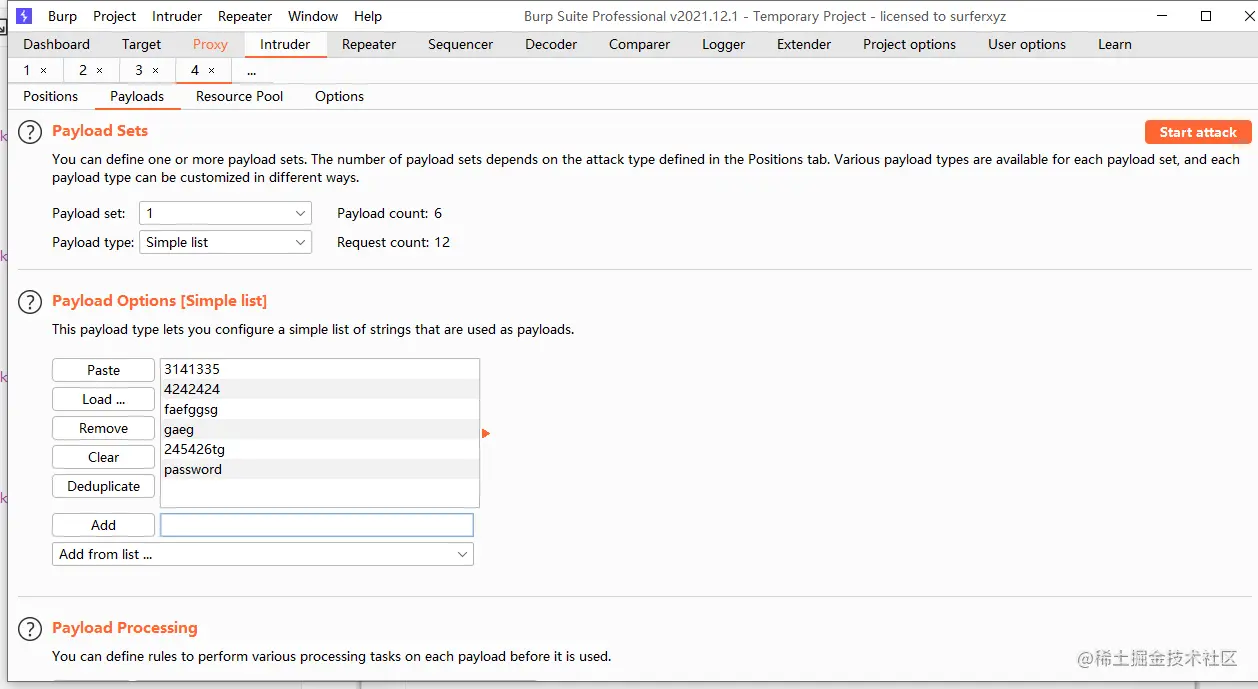Maximize the Burp Suite window

pos(1206,16)
